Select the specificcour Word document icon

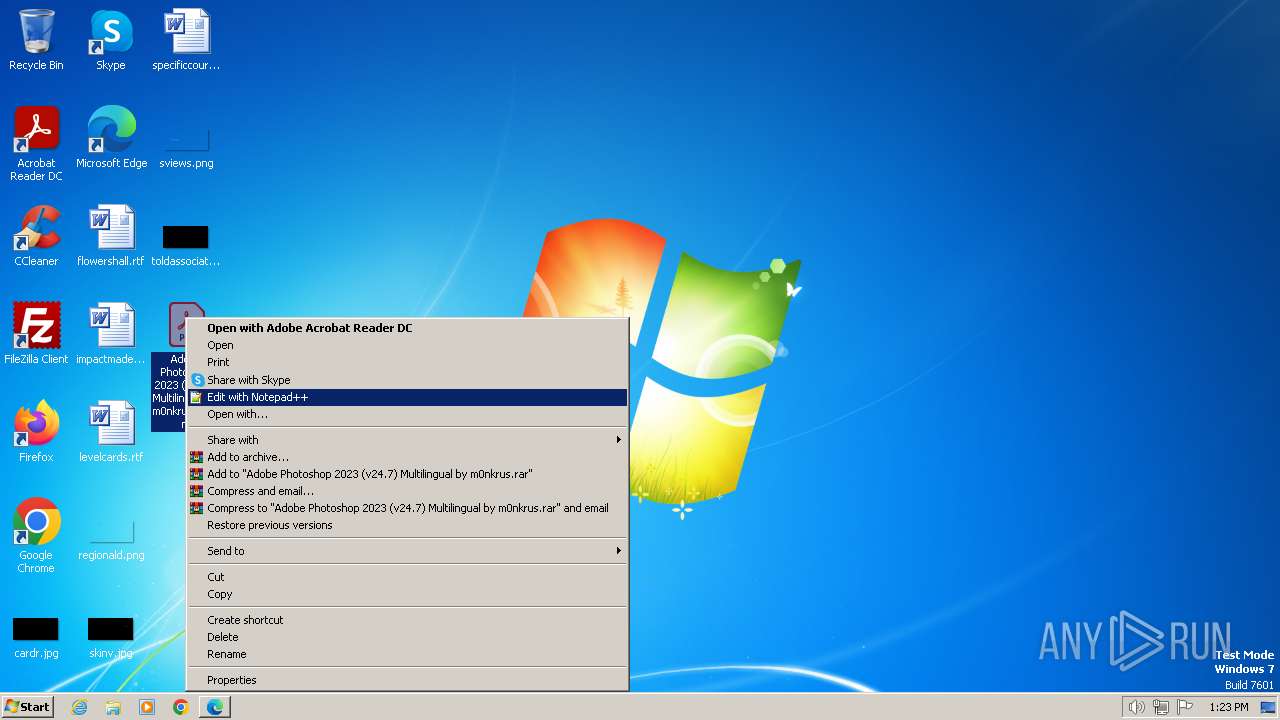186,40
